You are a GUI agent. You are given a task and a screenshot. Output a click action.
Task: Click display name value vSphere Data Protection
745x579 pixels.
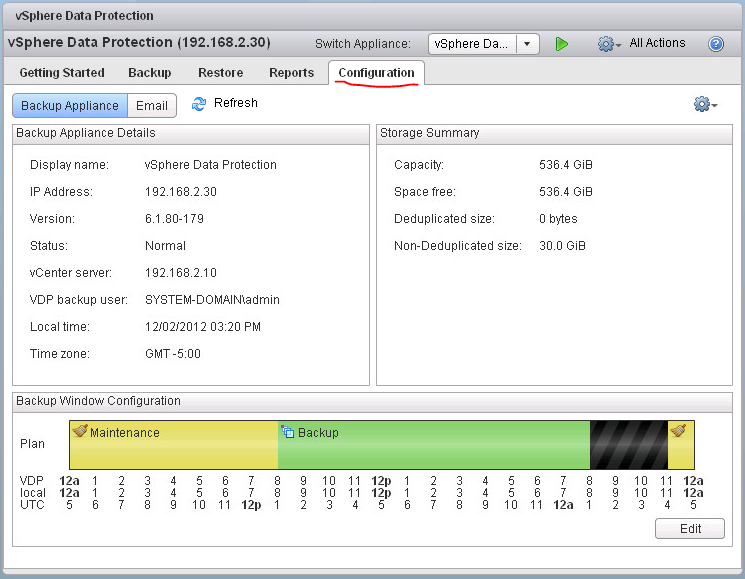pos(210,165)
